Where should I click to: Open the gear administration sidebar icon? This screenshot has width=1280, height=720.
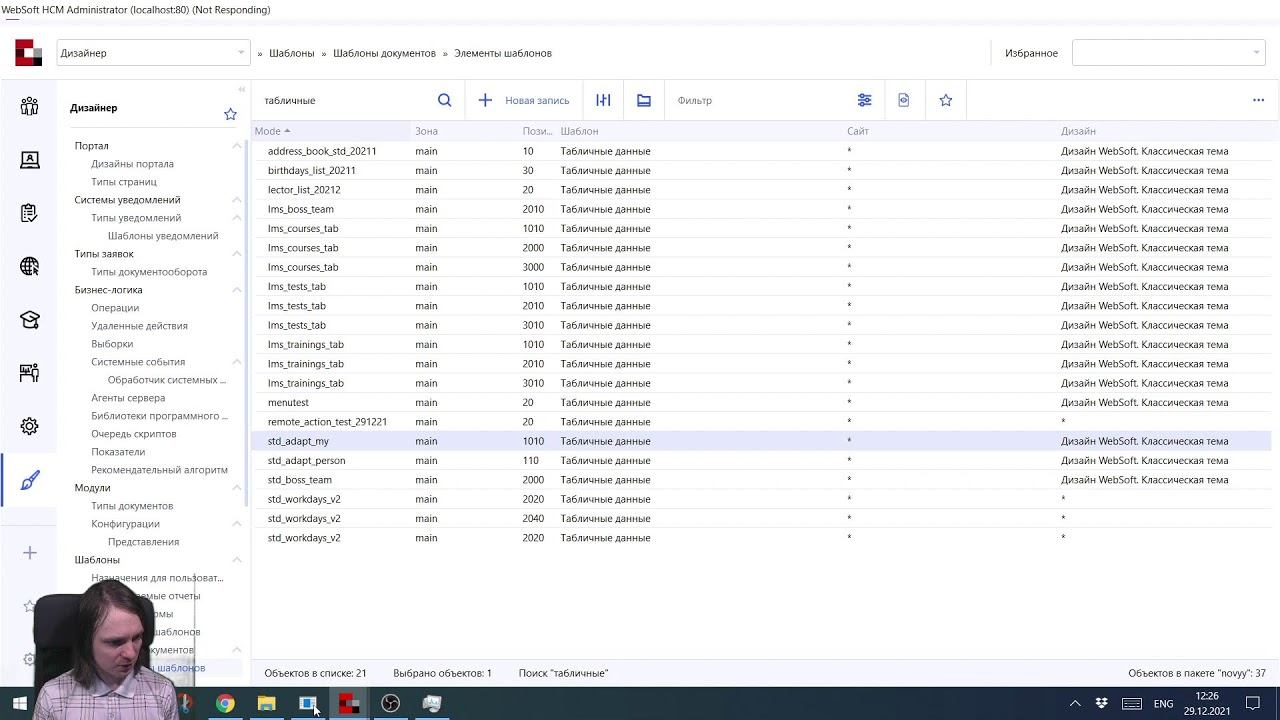[x=29, y=426]
